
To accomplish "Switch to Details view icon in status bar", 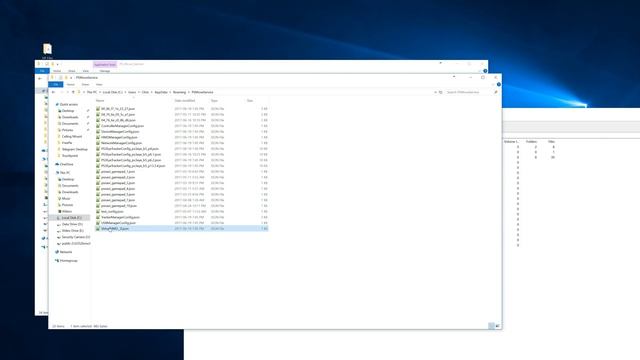I will [x=491, y=326].
